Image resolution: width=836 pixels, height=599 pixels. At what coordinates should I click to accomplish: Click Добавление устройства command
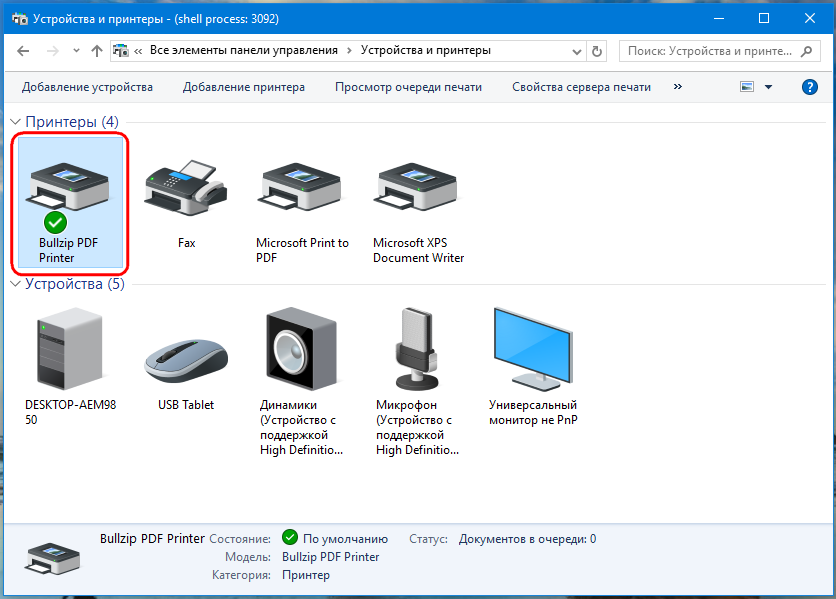(x=87, y=87)
